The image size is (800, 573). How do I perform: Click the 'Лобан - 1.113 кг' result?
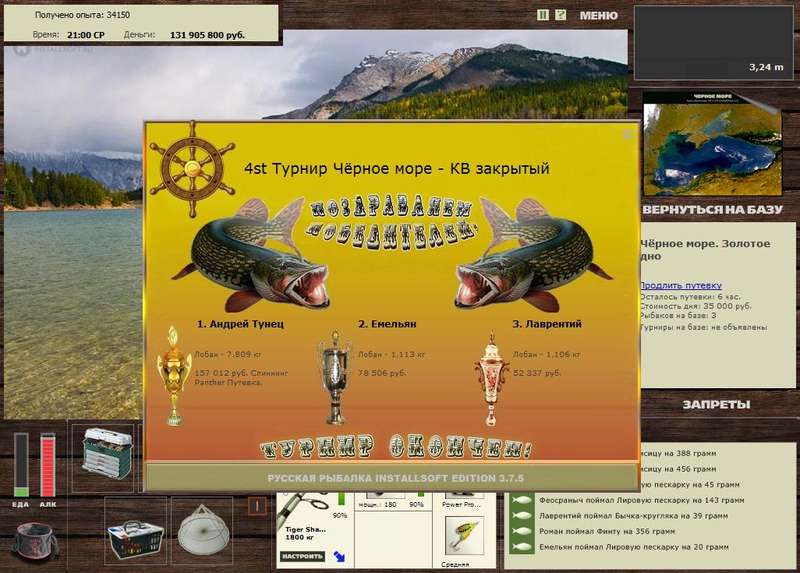coord(391,355)
